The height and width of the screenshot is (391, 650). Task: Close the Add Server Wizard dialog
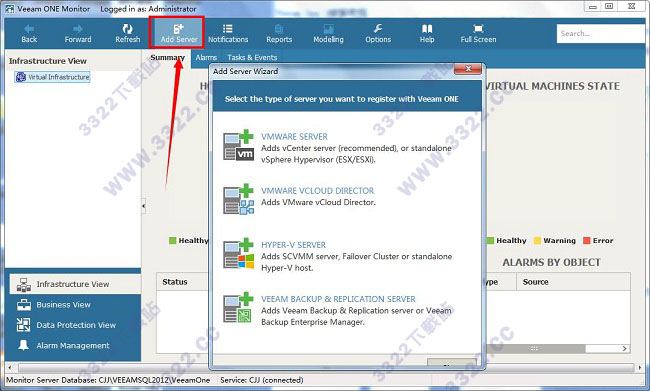[468, 69]
